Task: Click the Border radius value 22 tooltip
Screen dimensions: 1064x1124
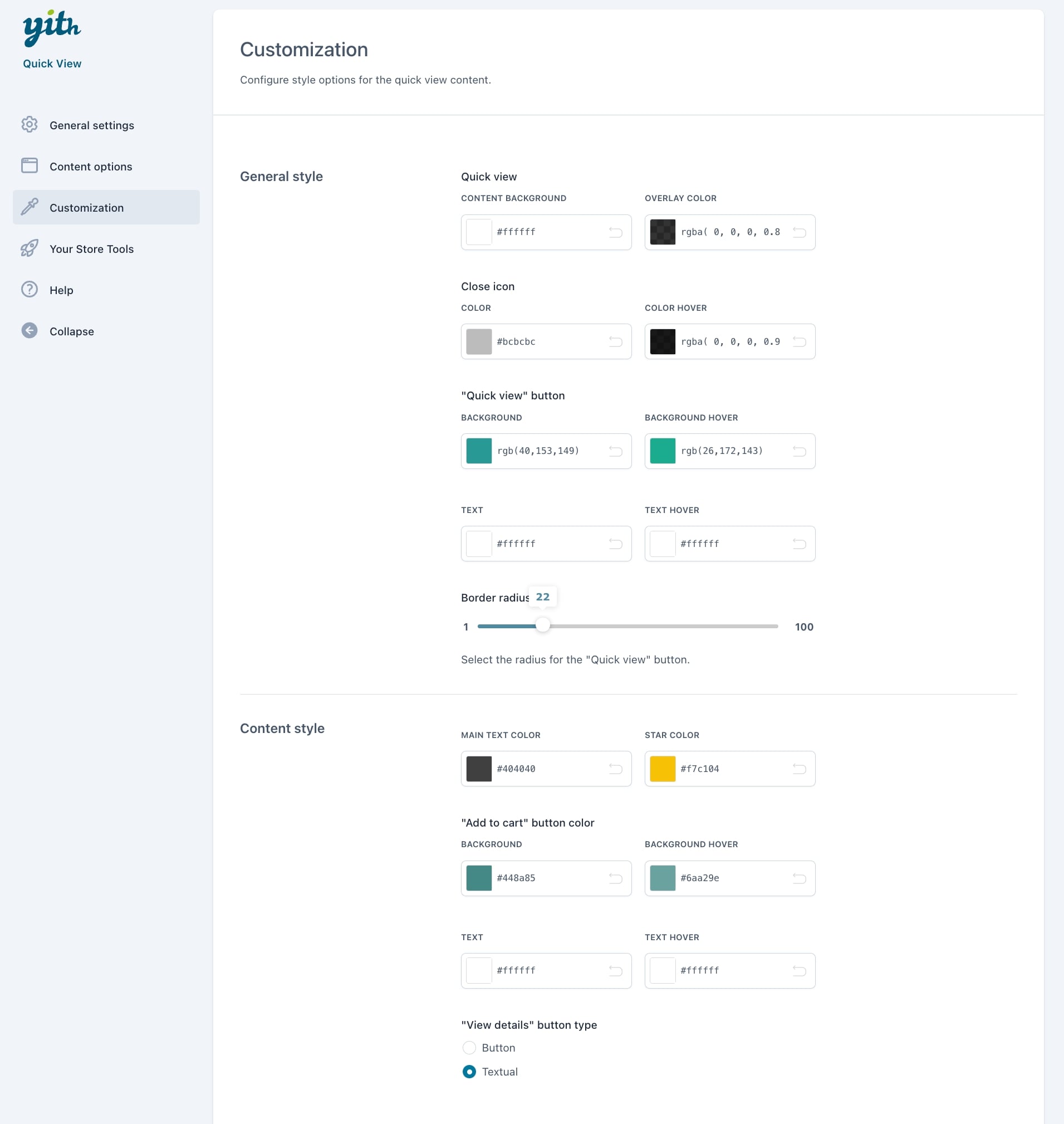Action: click(x=543, y=597)
